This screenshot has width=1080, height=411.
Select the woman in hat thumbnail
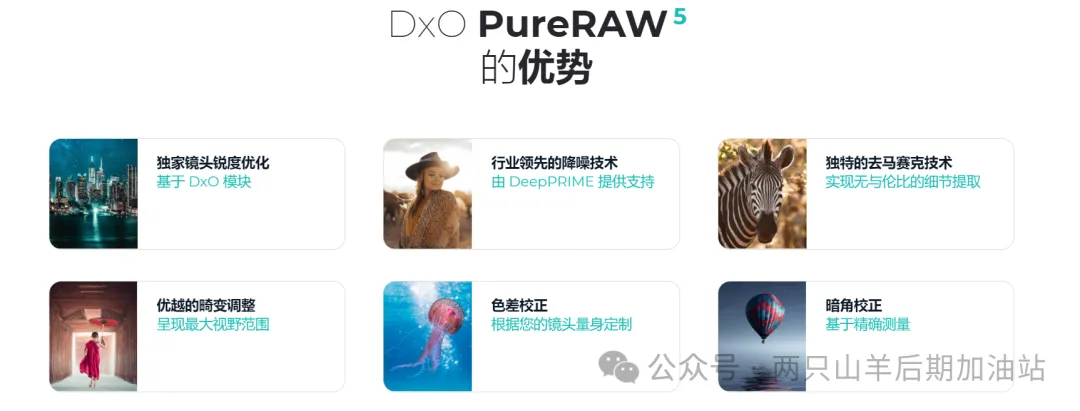(x=428, y=193)
